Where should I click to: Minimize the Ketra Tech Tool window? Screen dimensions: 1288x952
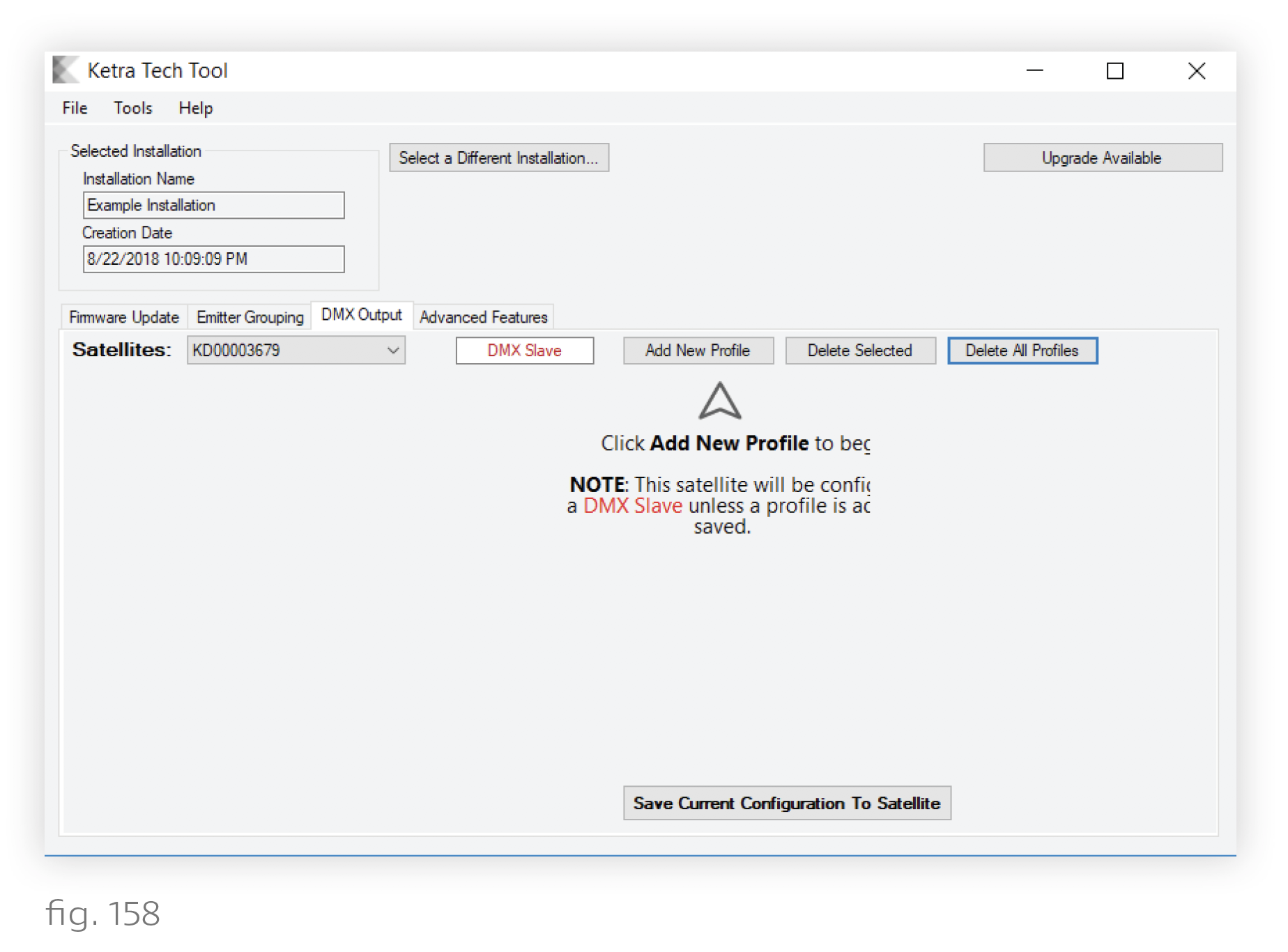pos(1035,70)
